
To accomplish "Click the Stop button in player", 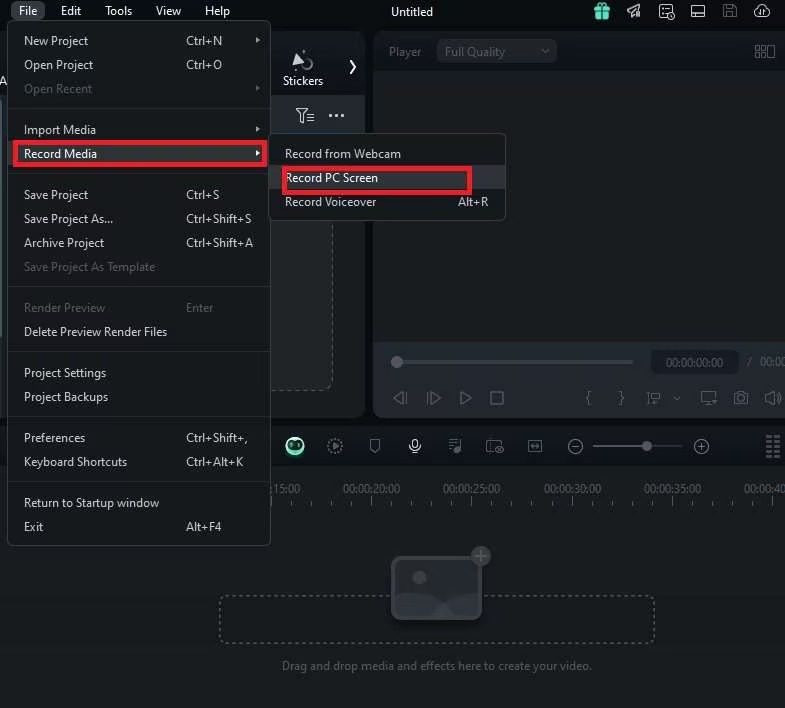I will [497, 398].
